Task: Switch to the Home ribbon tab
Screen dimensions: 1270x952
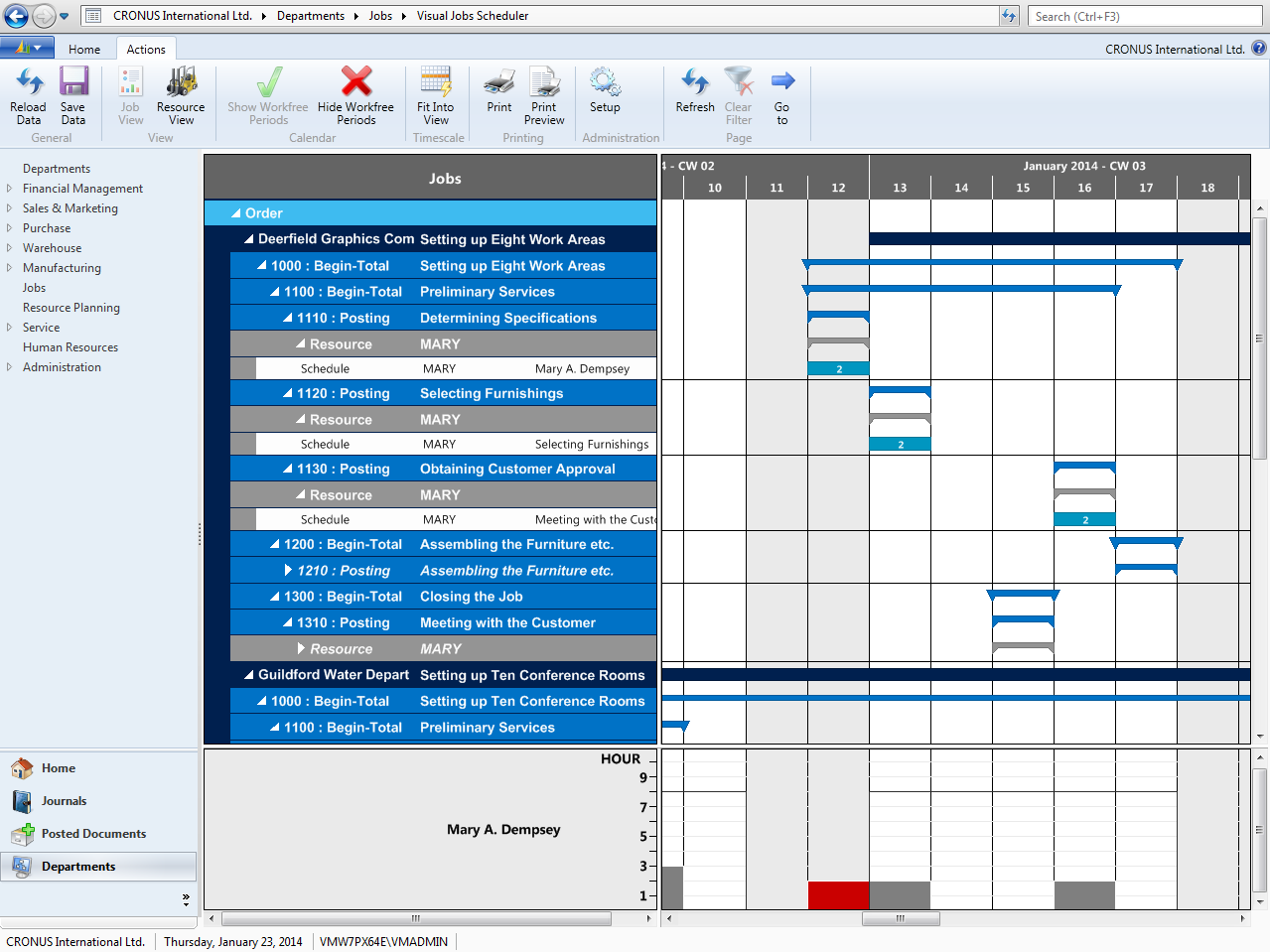Action: (x=84, y=50)
